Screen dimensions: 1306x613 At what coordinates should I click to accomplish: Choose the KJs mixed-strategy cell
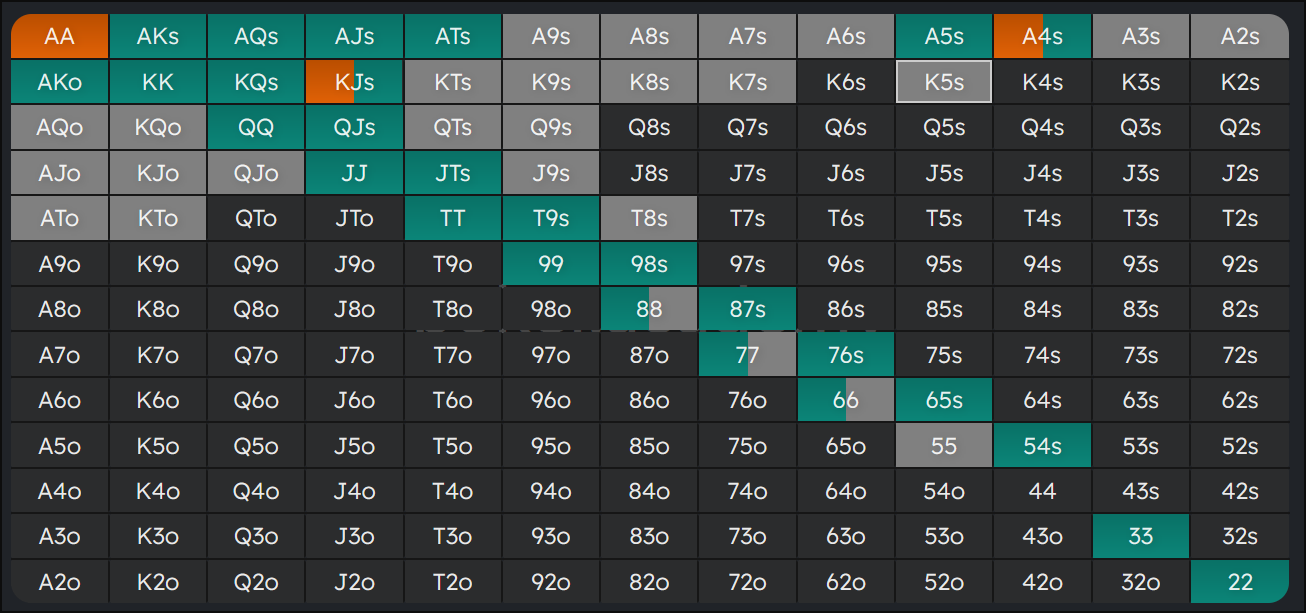(354, 82)
